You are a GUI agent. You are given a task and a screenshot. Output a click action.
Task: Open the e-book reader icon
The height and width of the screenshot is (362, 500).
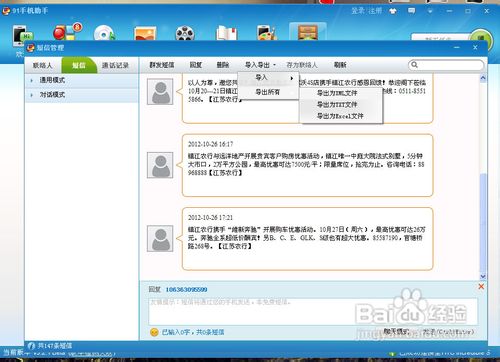226,33
